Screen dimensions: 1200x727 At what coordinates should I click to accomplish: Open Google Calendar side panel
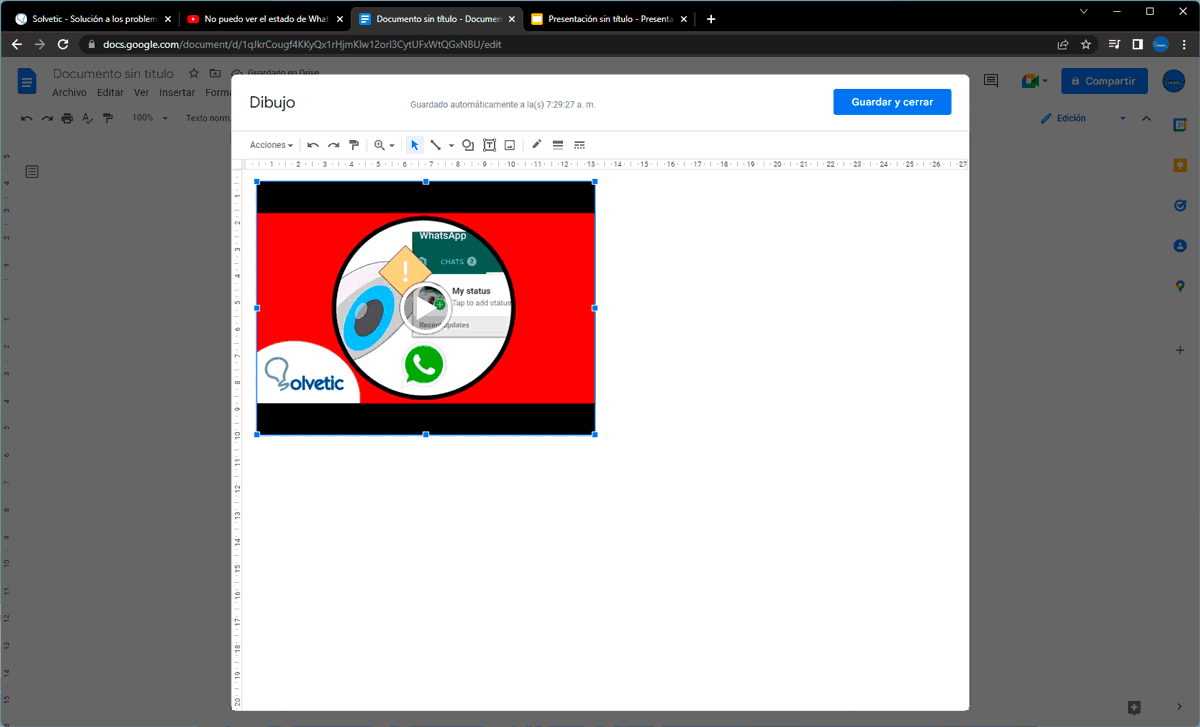pyautogui.click(x=1180, y=123)
